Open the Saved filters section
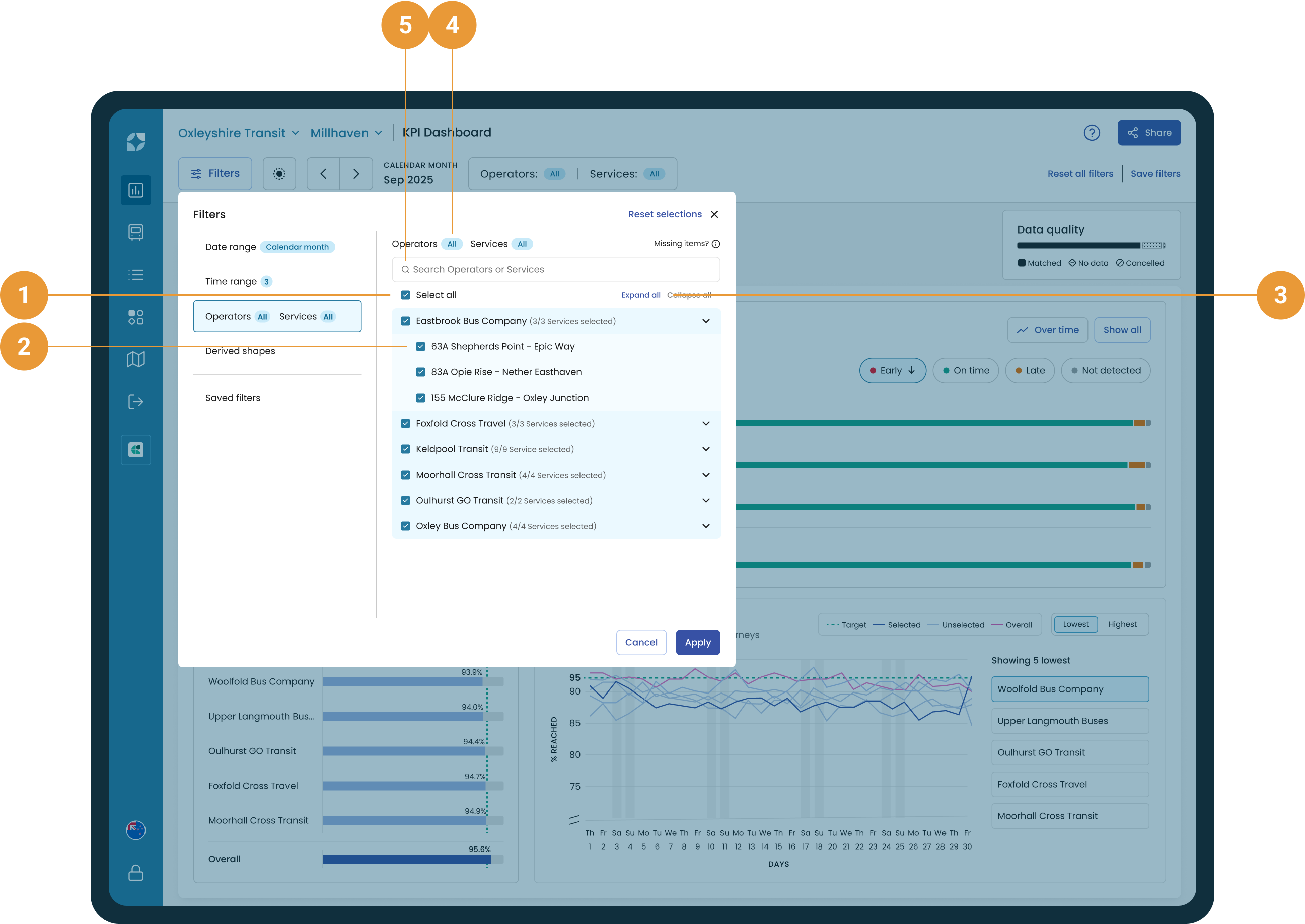 click(233, 398)
